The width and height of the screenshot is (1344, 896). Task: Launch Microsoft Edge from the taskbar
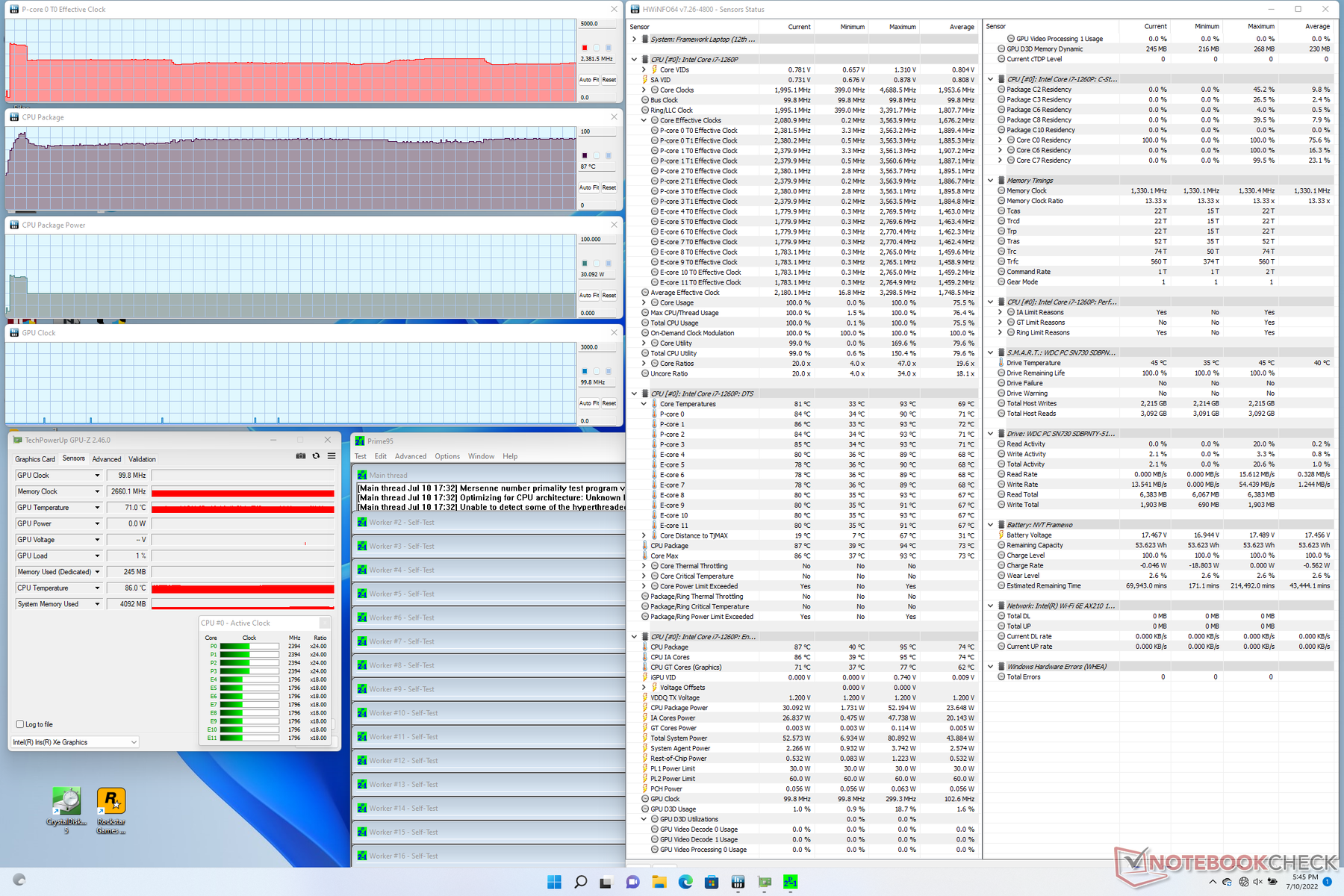685,882
